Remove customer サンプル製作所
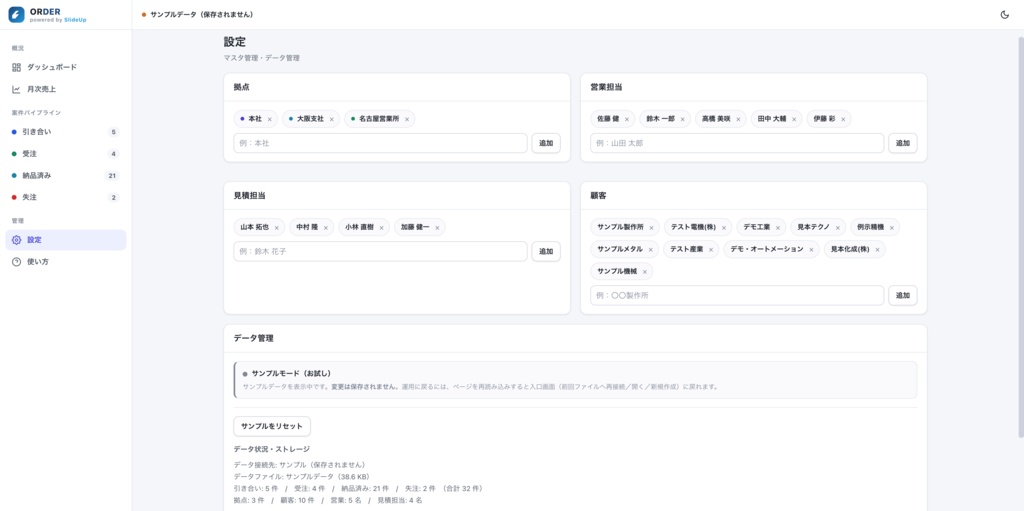This screenshot has height=511, width=1024. point(651,227)
